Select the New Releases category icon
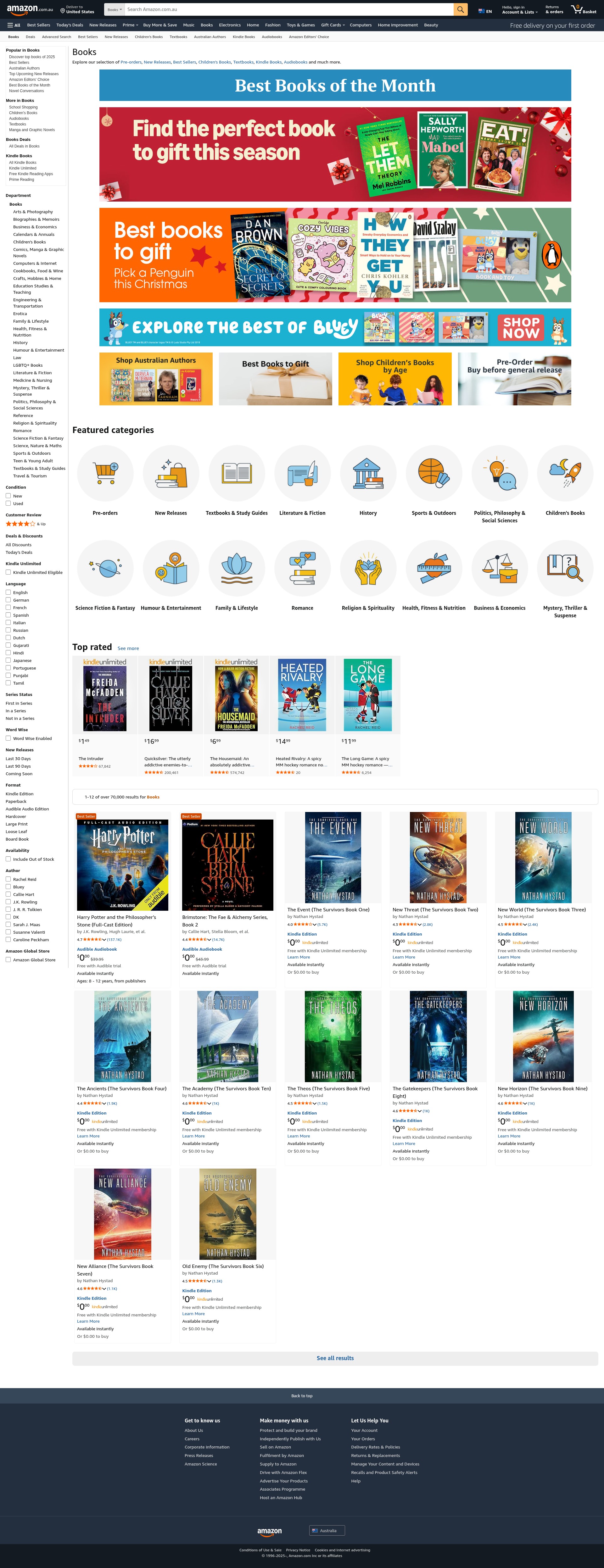Screen dimensions: 604x1568 pyautogui.click(x=171, y=473)
